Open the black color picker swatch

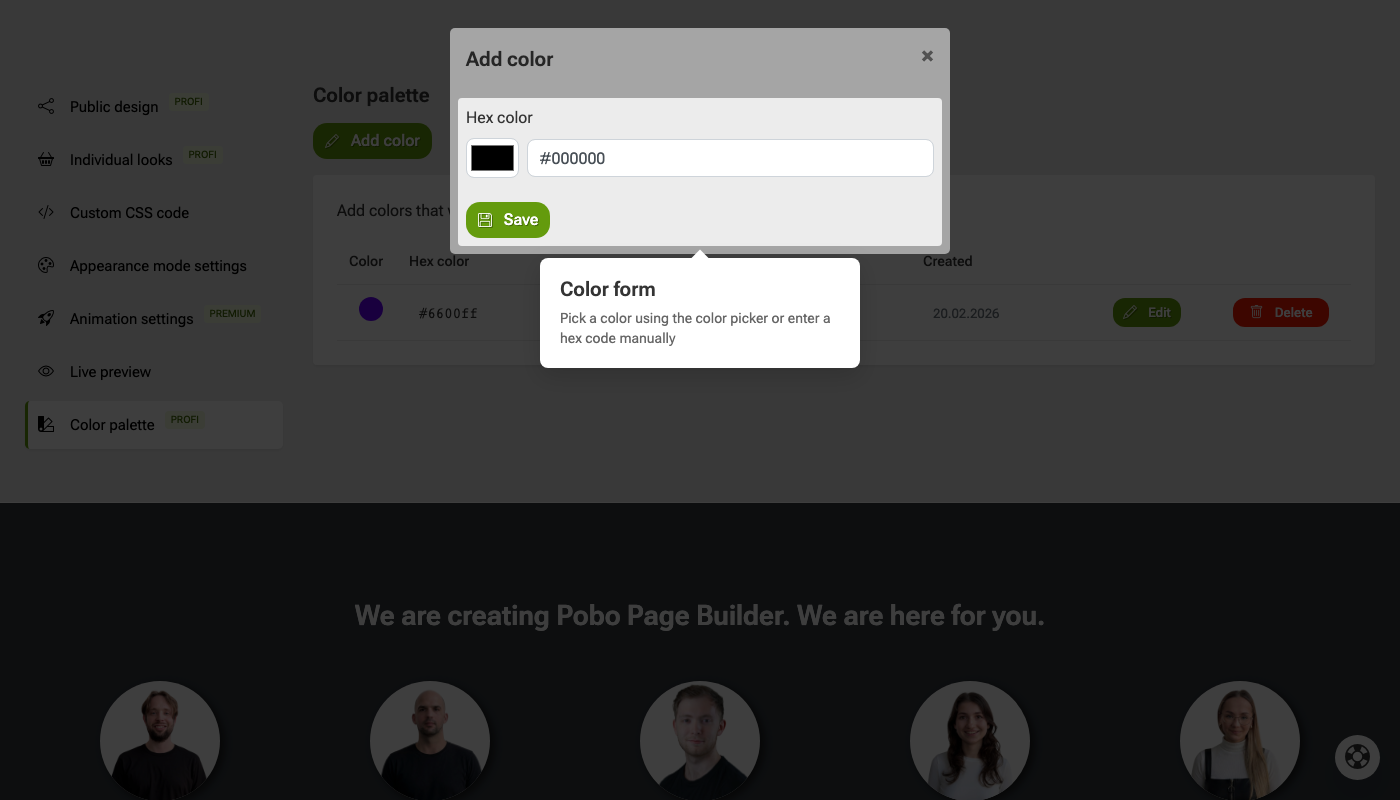coord(492,158)
